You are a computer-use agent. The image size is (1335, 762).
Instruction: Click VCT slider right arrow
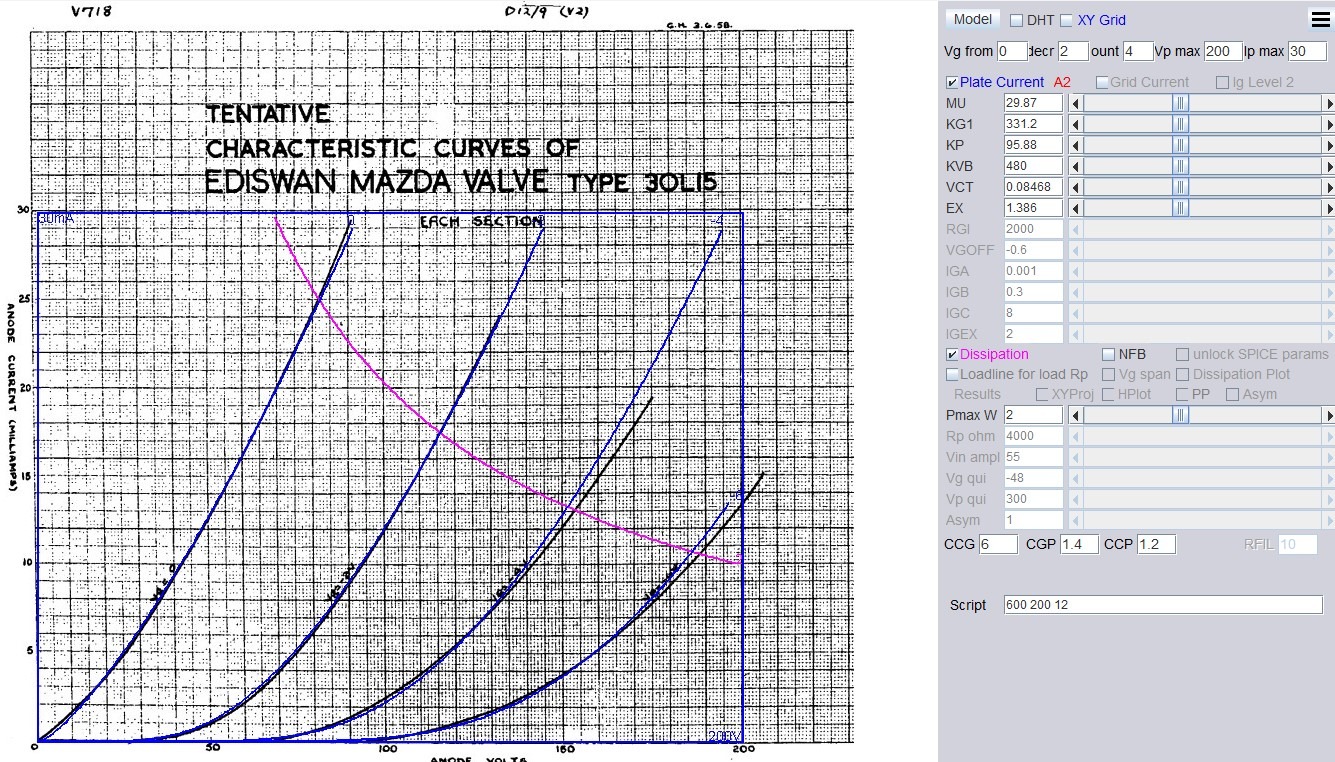[x=1329, y=187]
